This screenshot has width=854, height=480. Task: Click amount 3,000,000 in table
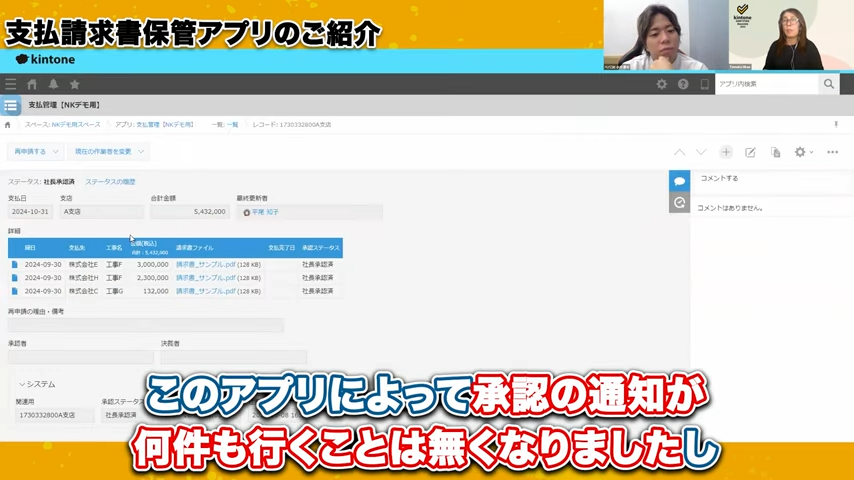(x=152, y=264)
